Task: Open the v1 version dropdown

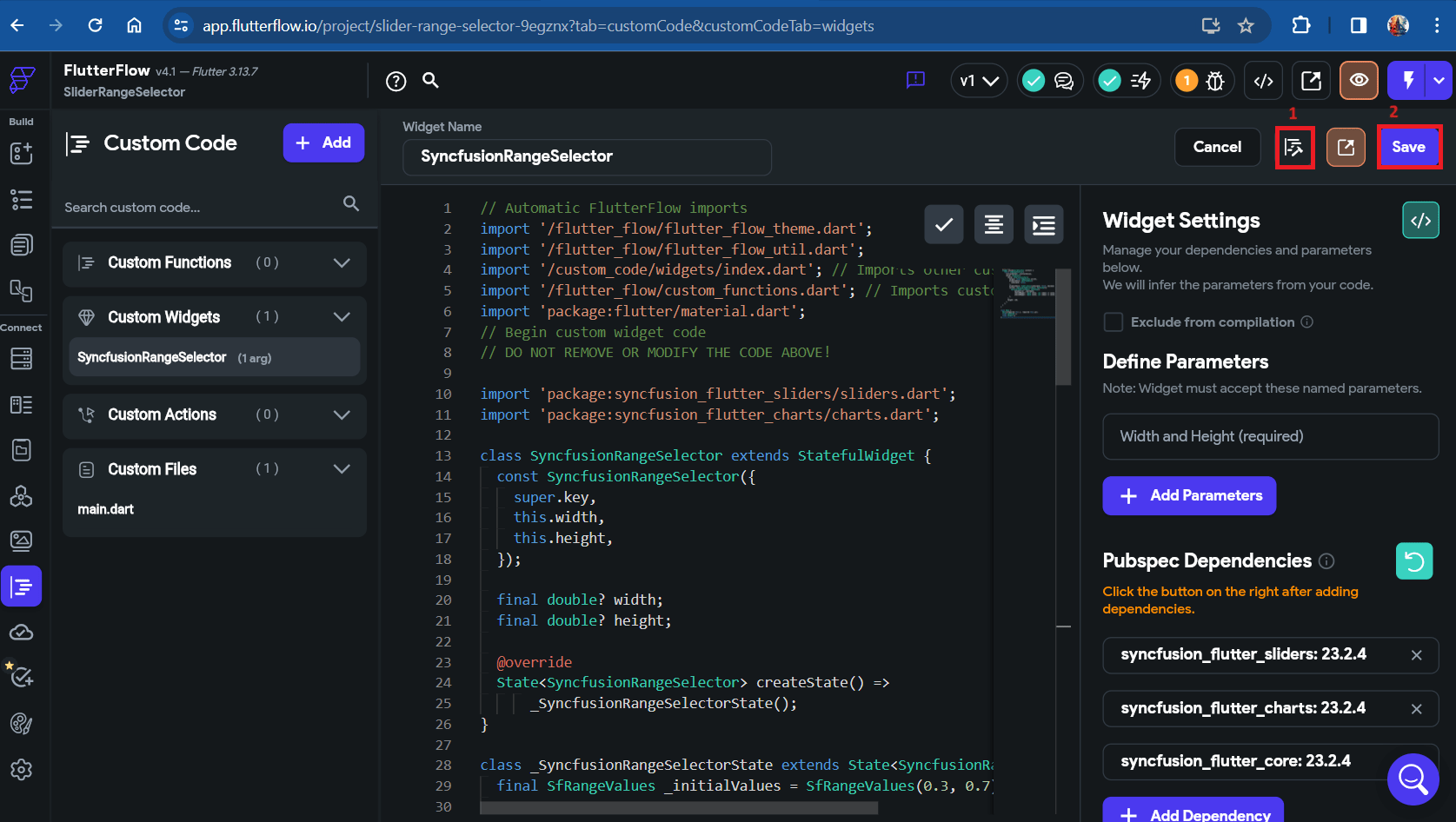Action: 979,81
